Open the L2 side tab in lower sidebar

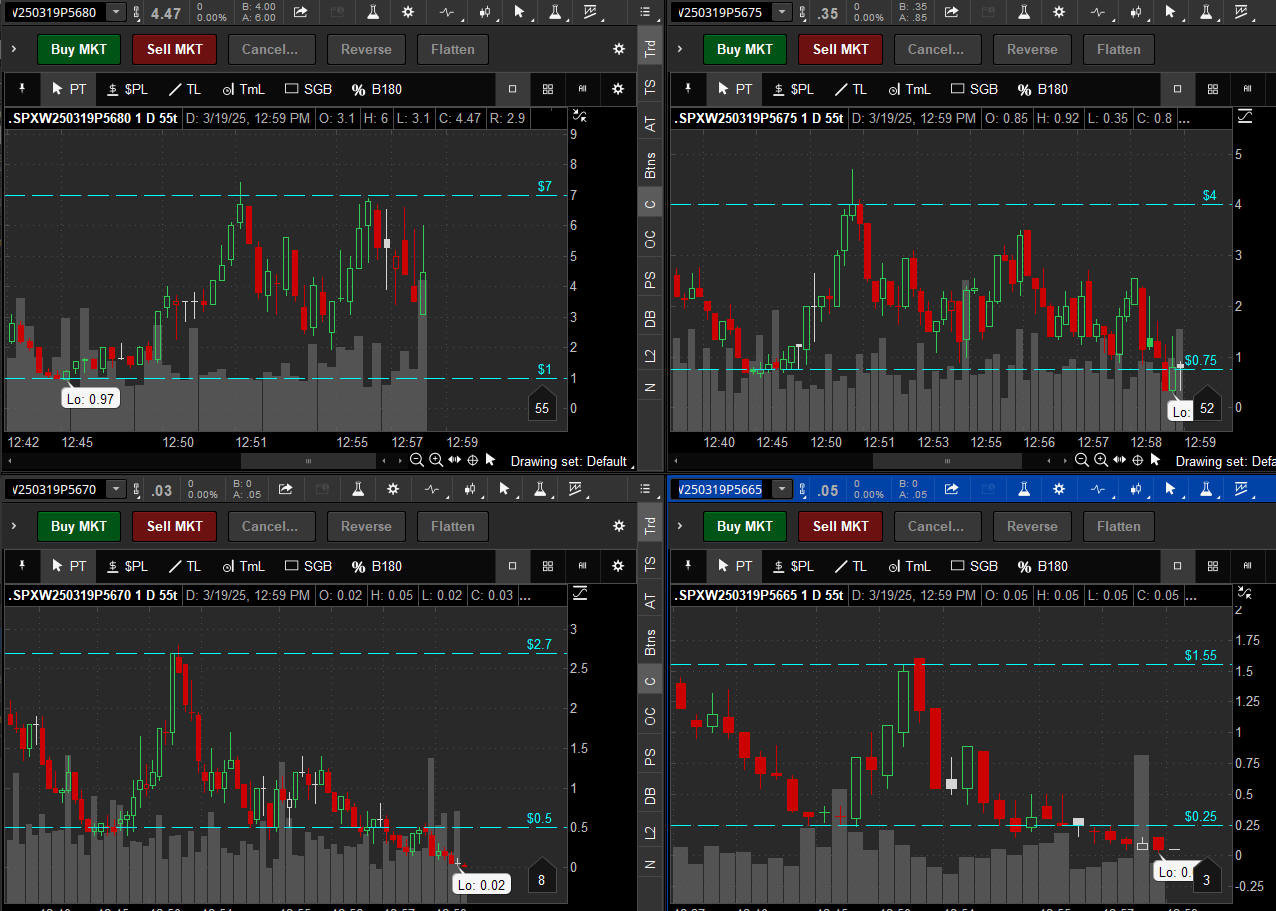[x=650, y=831]
